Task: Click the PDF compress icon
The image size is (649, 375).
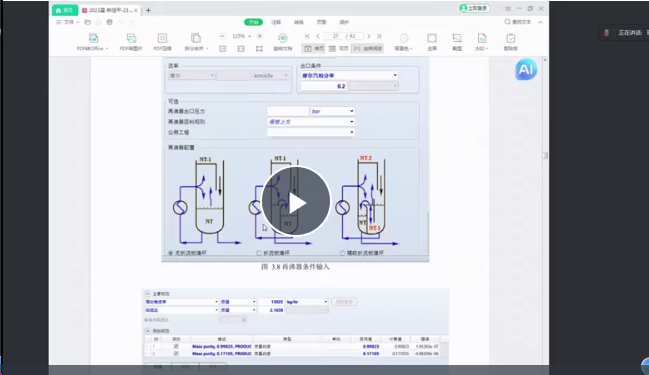Action: point(162,38)
